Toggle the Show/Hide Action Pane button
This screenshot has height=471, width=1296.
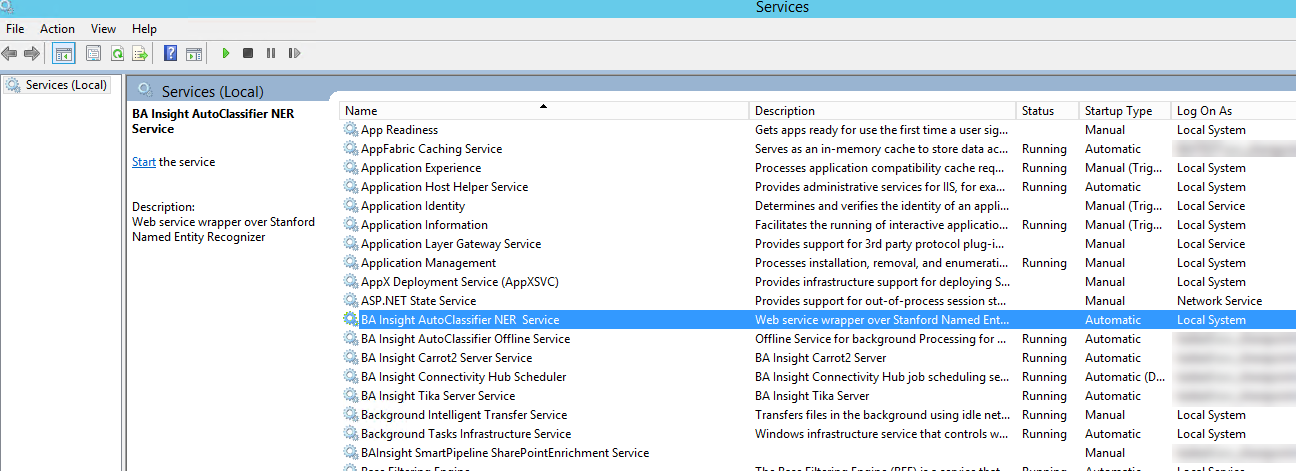tap(194, 53)
